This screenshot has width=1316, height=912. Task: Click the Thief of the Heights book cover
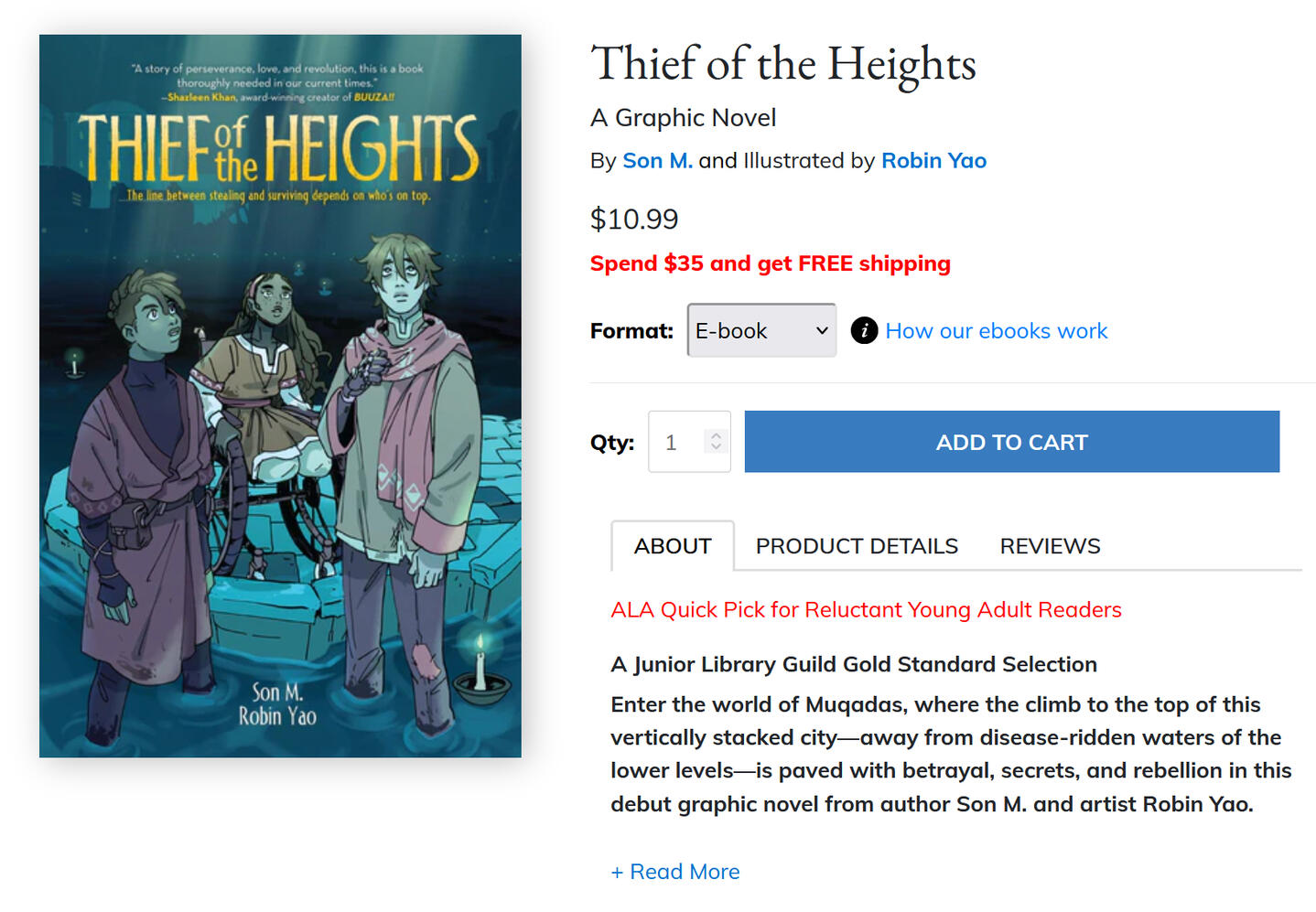tap(280, 396)
